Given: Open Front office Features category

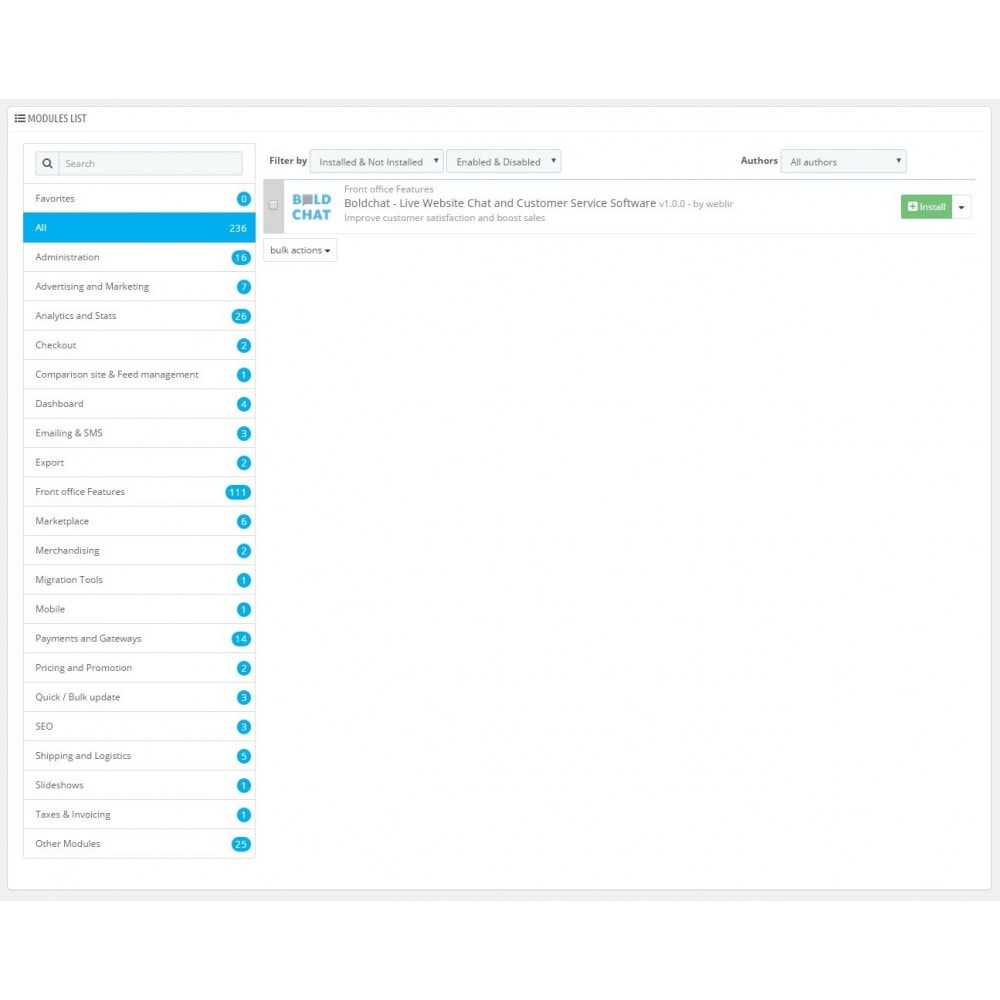Looking at the screenshot, I should pyautogui.click(x=139, y=492).
